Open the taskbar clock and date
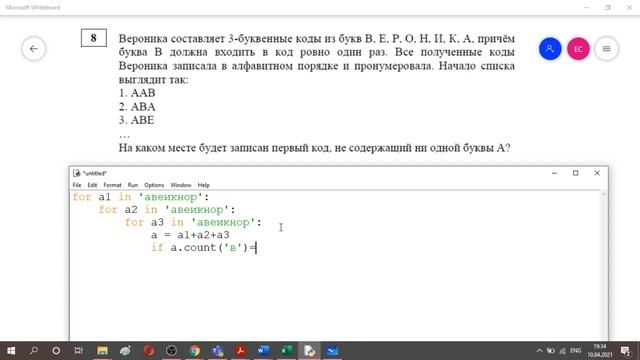Screen dimensions: 640x360 click(x=600, y=351)
